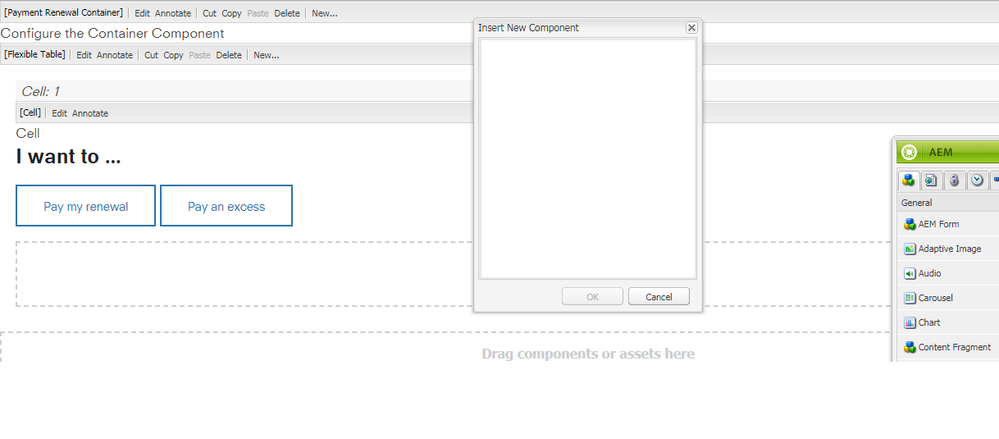
Task: Select the Adaptive Image component icon
Action: (x=910, y=249)
